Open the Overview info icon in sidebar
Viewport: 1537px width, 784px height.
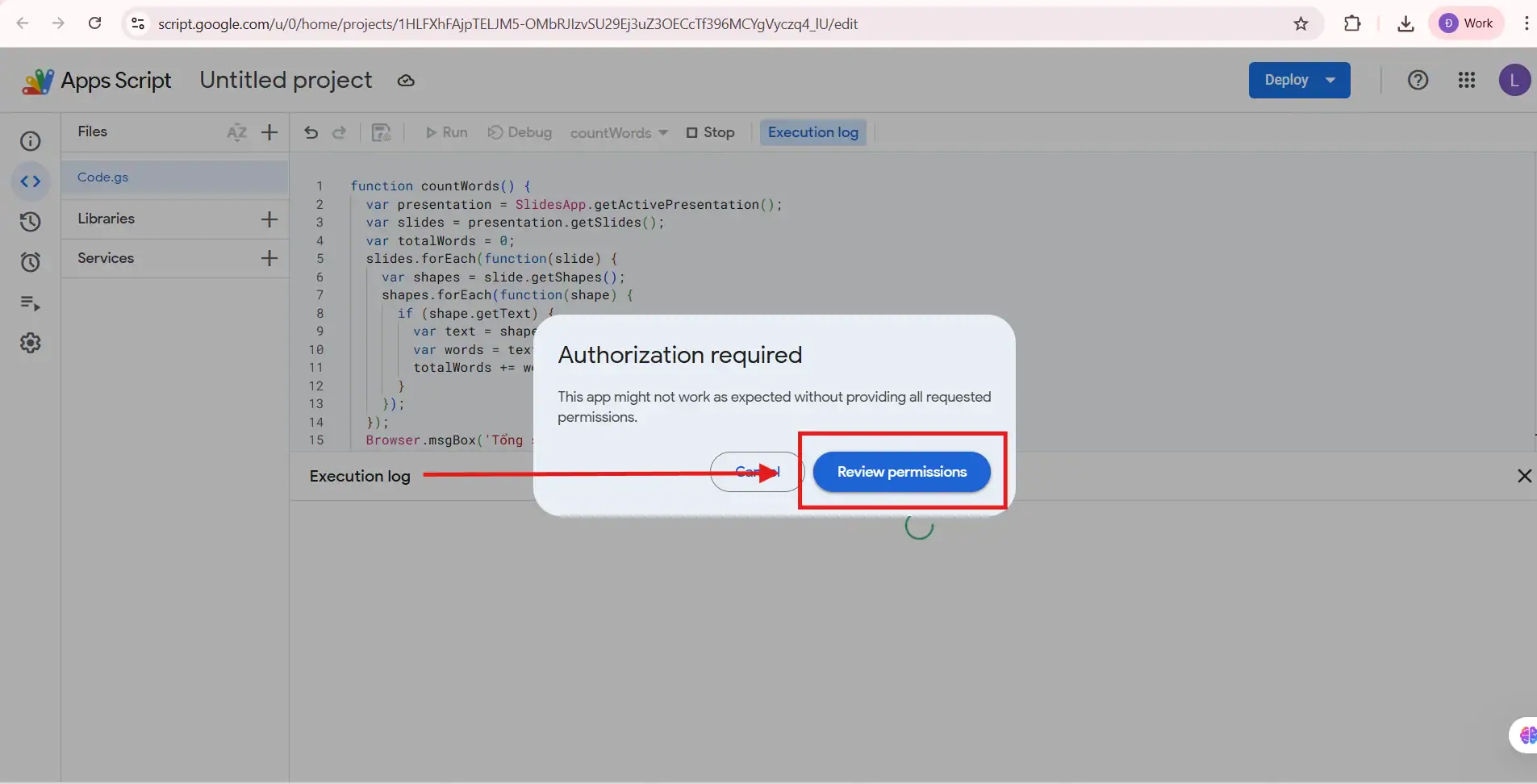(x=31, y=141)
